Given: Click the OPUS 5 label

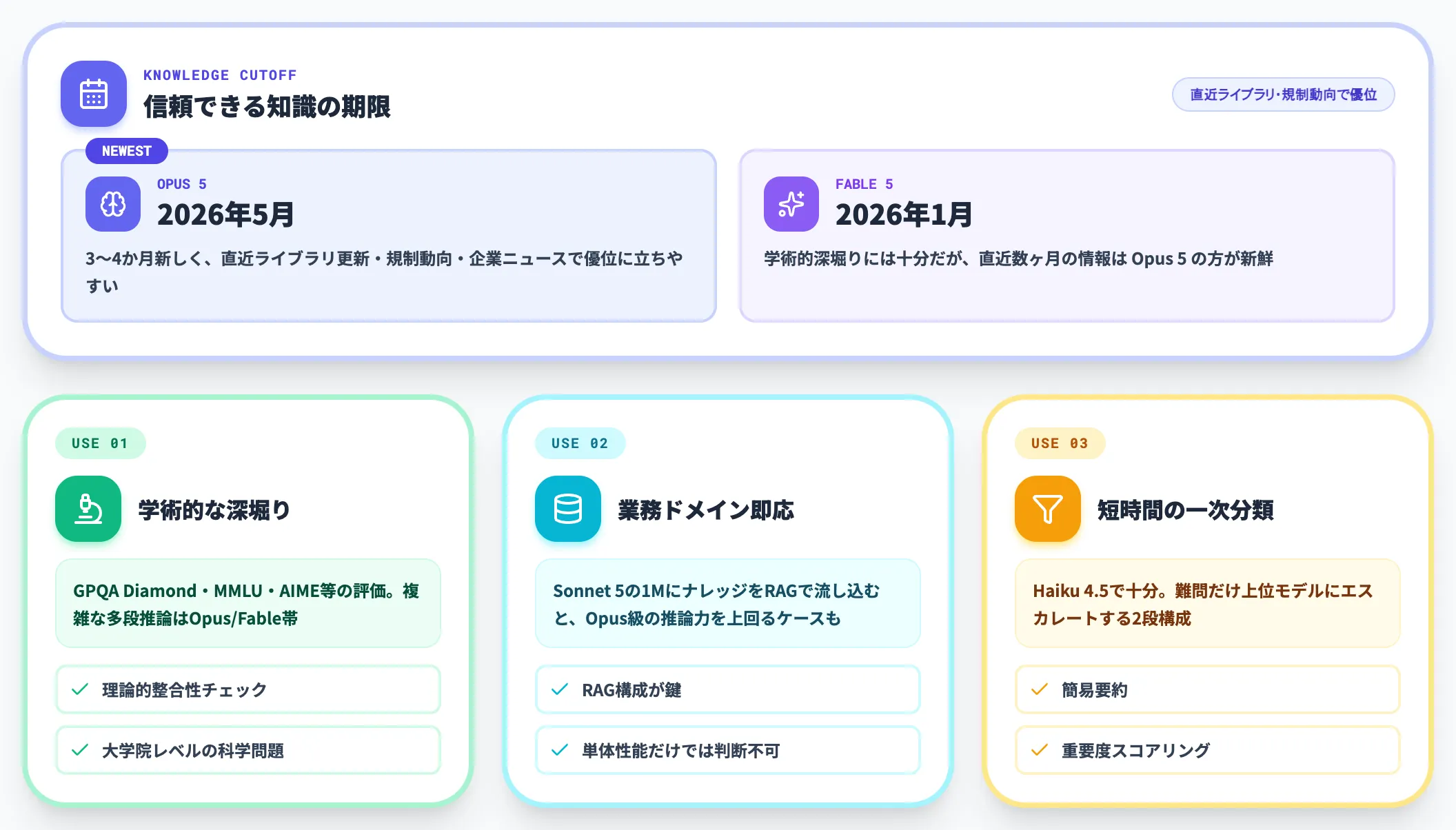Looking at the screenshot, I should (x=182, y=184).
